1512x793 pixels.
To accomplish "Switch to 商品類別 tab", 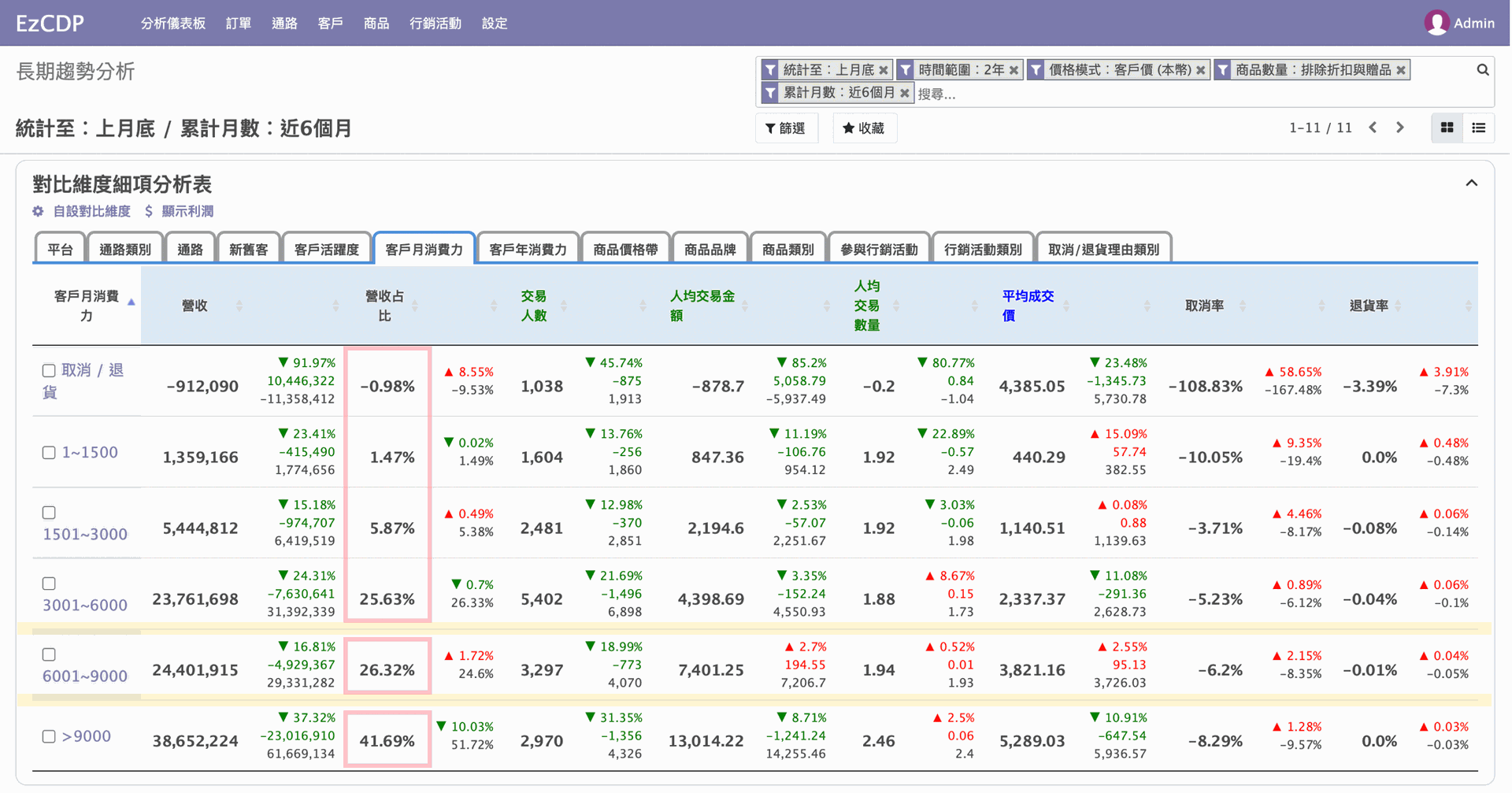I will 787,249.
